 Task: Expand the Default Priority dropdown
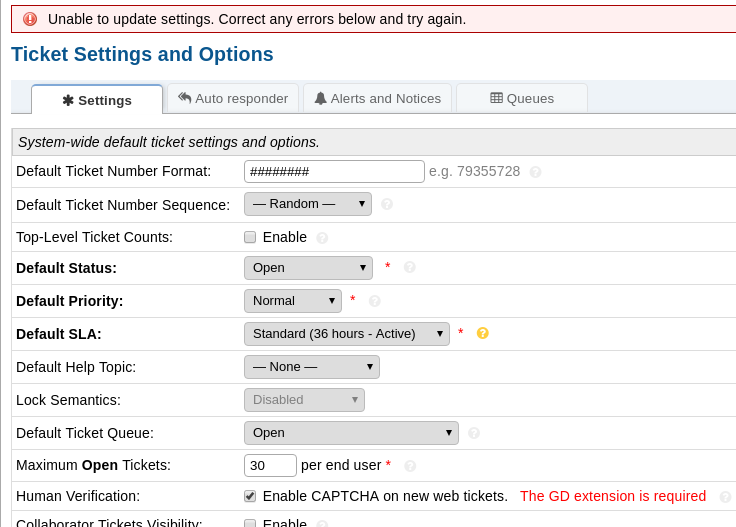pos(292,301)
